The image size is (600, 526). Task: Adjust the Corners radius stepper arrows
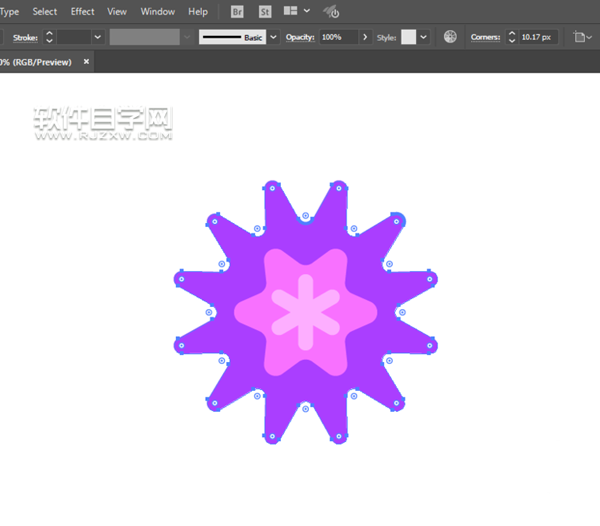pyautogui.click(x=511, y=37)
